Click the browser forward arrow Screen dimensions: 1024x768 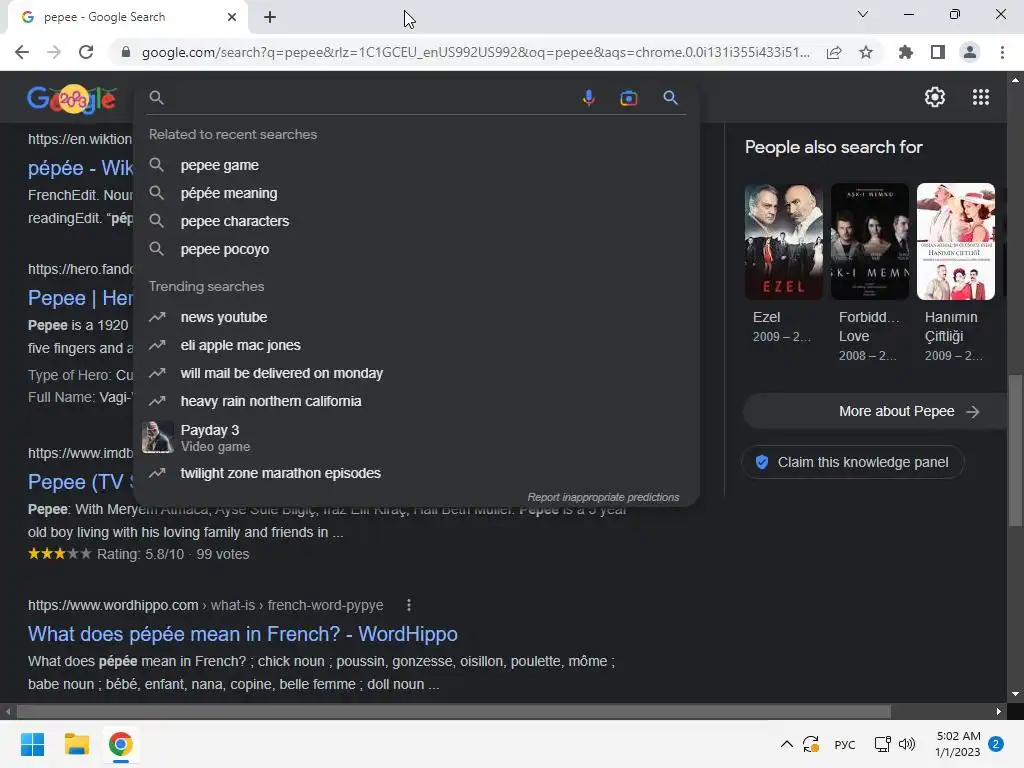coord(54,52)
